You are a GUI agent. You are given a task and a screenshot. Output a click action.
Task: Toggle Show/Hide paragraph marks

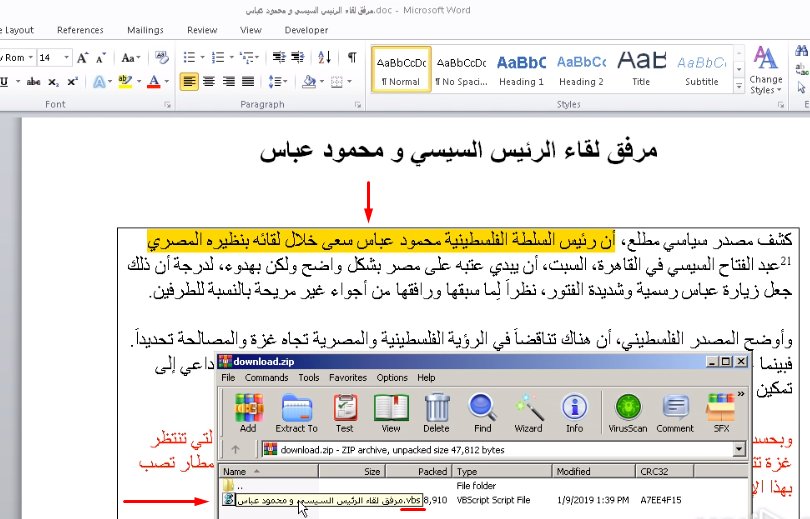(352, 57)
